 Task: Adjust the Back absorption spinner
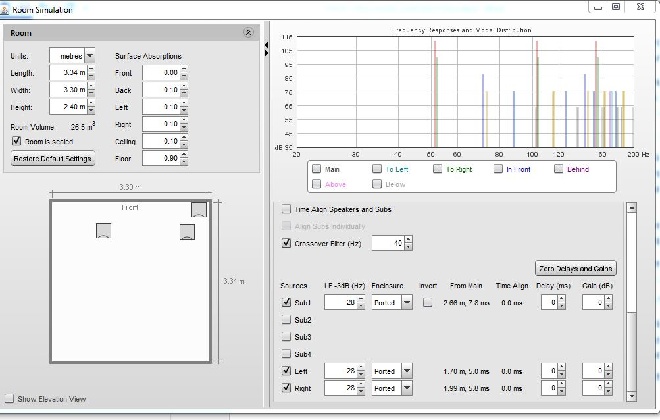click(184, 90)
